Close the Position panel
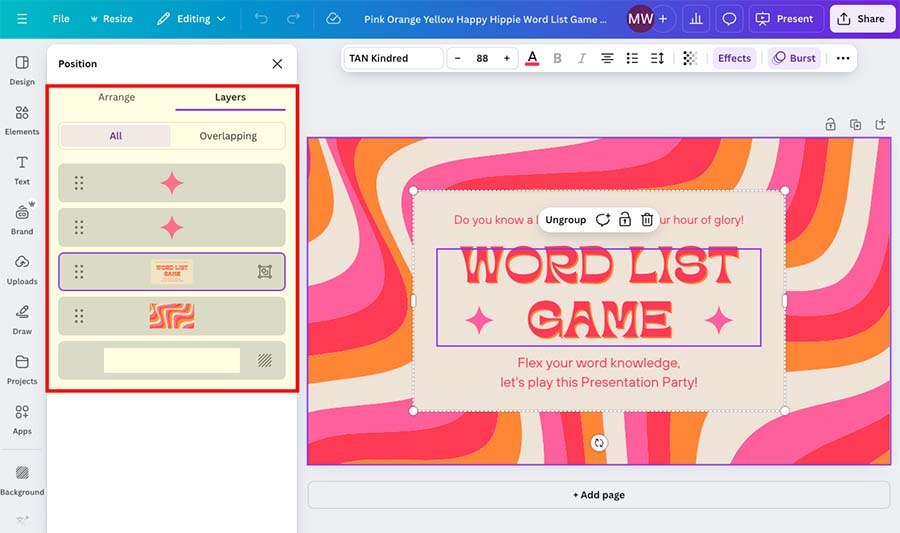The width and height of the screenshot is (900, 533). pos(277,64)
